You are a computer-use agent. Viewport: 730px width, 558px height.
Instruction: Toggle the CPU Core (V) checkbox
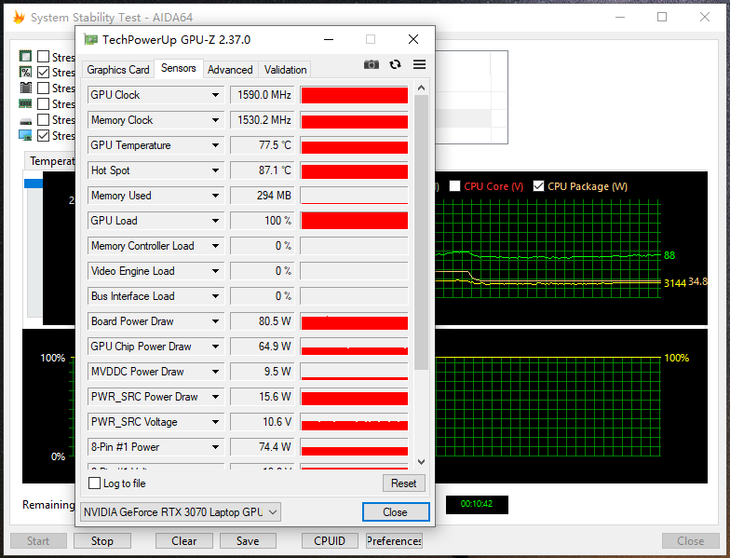[455, 186]
